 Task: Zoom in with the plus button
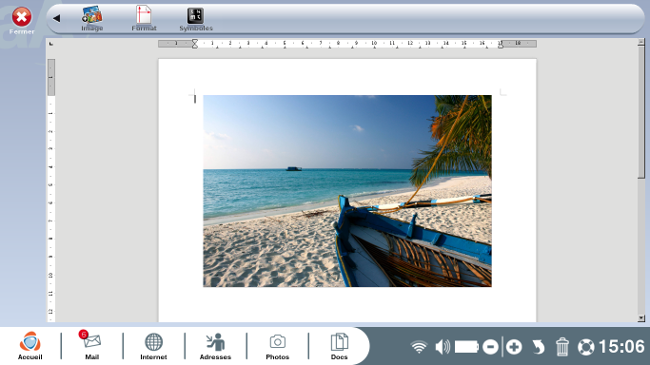(x=514, y=347)
